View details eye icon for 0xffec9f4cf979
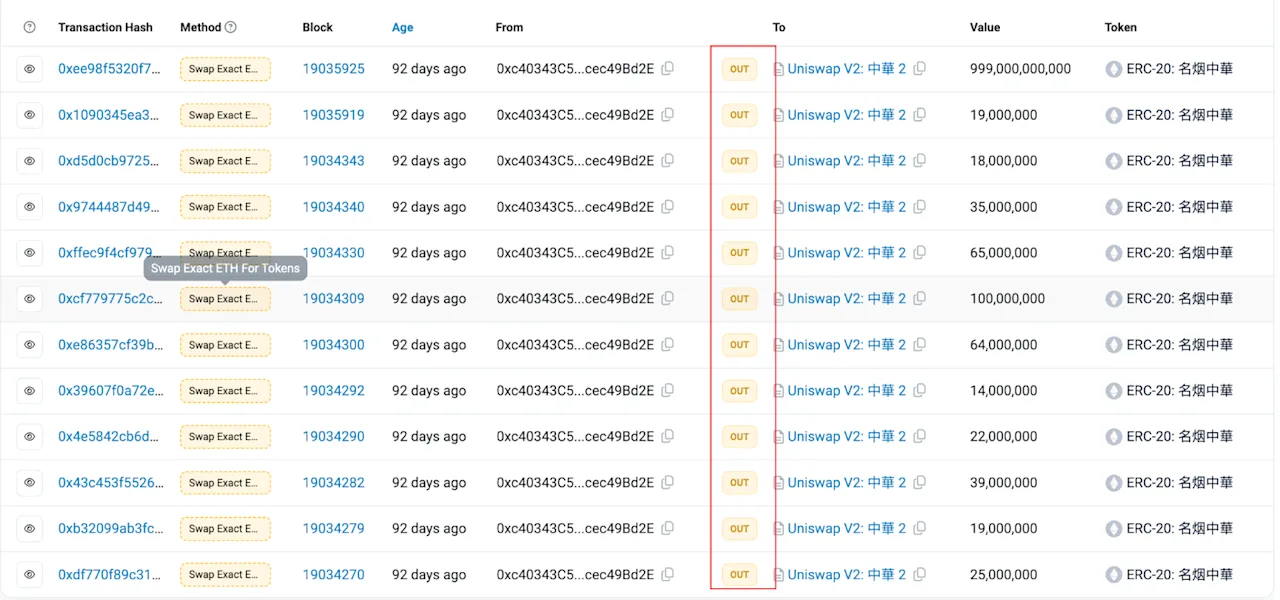Viewport: 1280px width, 600px height. click(x=29, y=253)
